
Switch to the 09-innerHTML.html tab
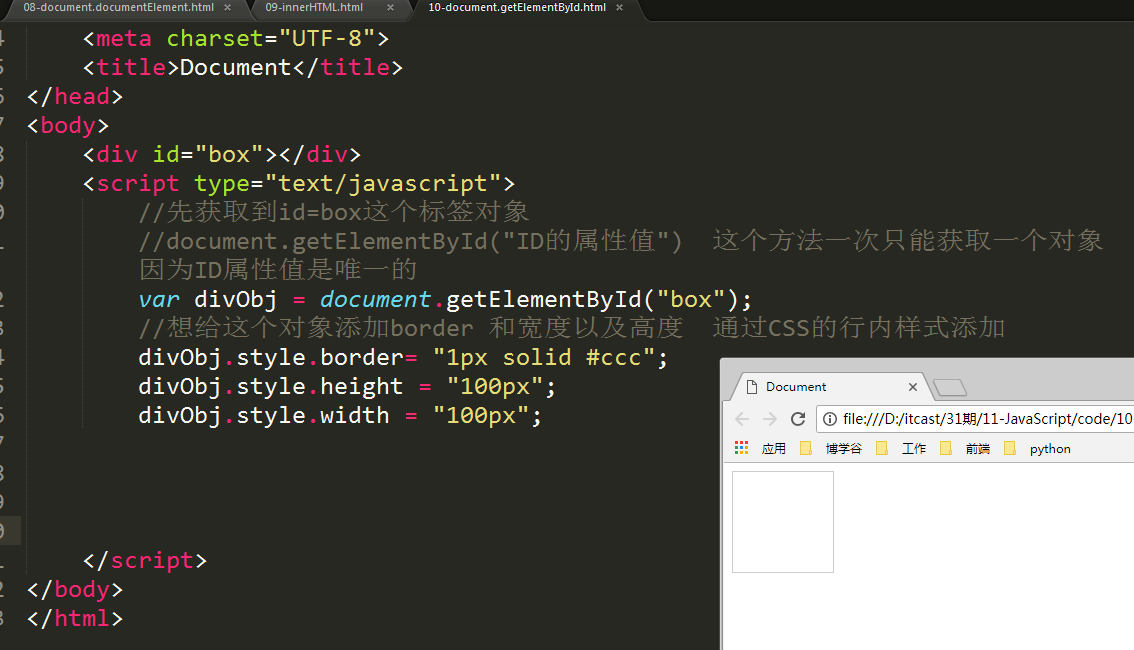tap(314, 7)
